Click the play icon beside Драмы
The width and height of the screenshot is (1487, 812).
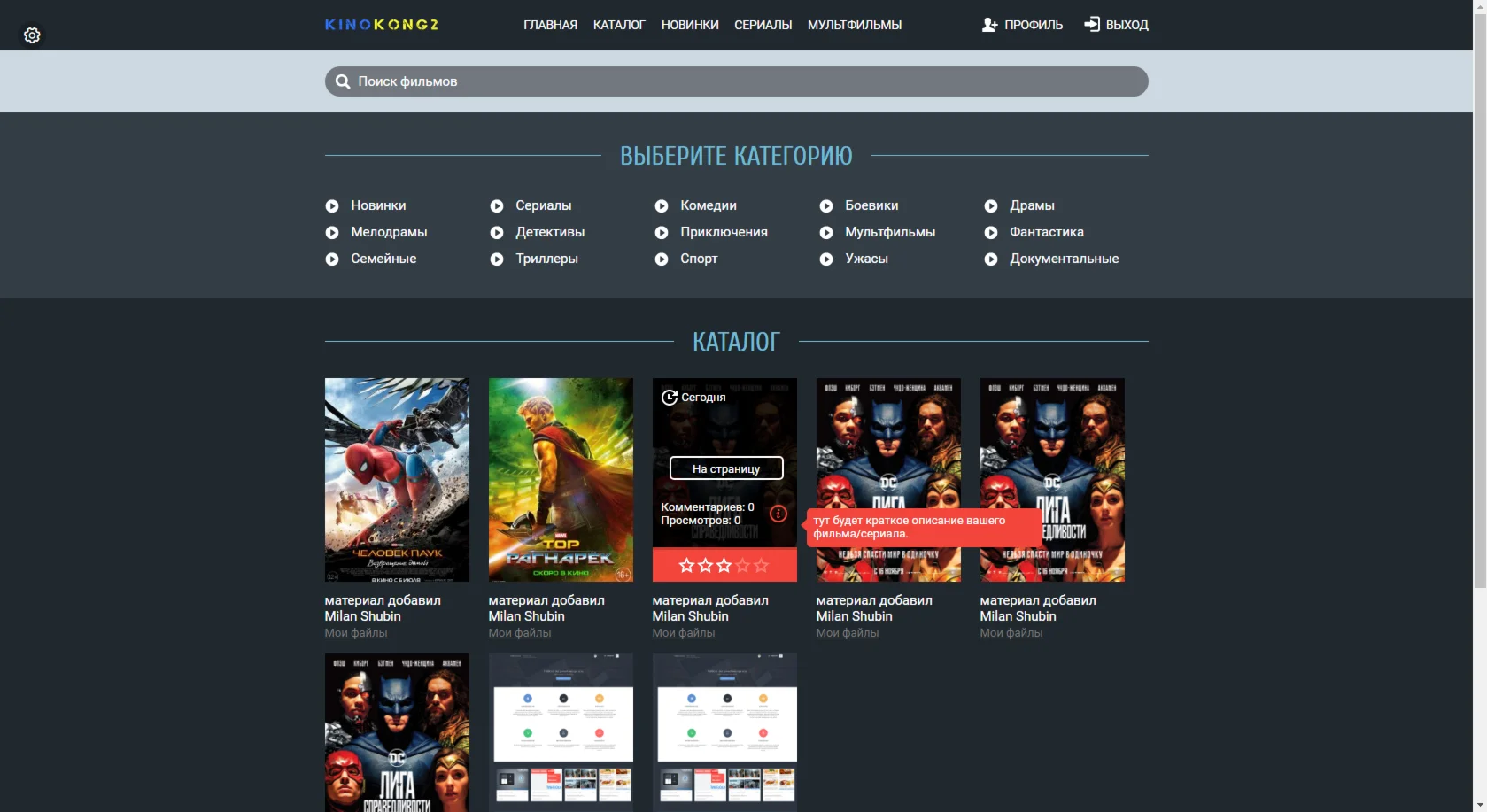pos(991,206)
